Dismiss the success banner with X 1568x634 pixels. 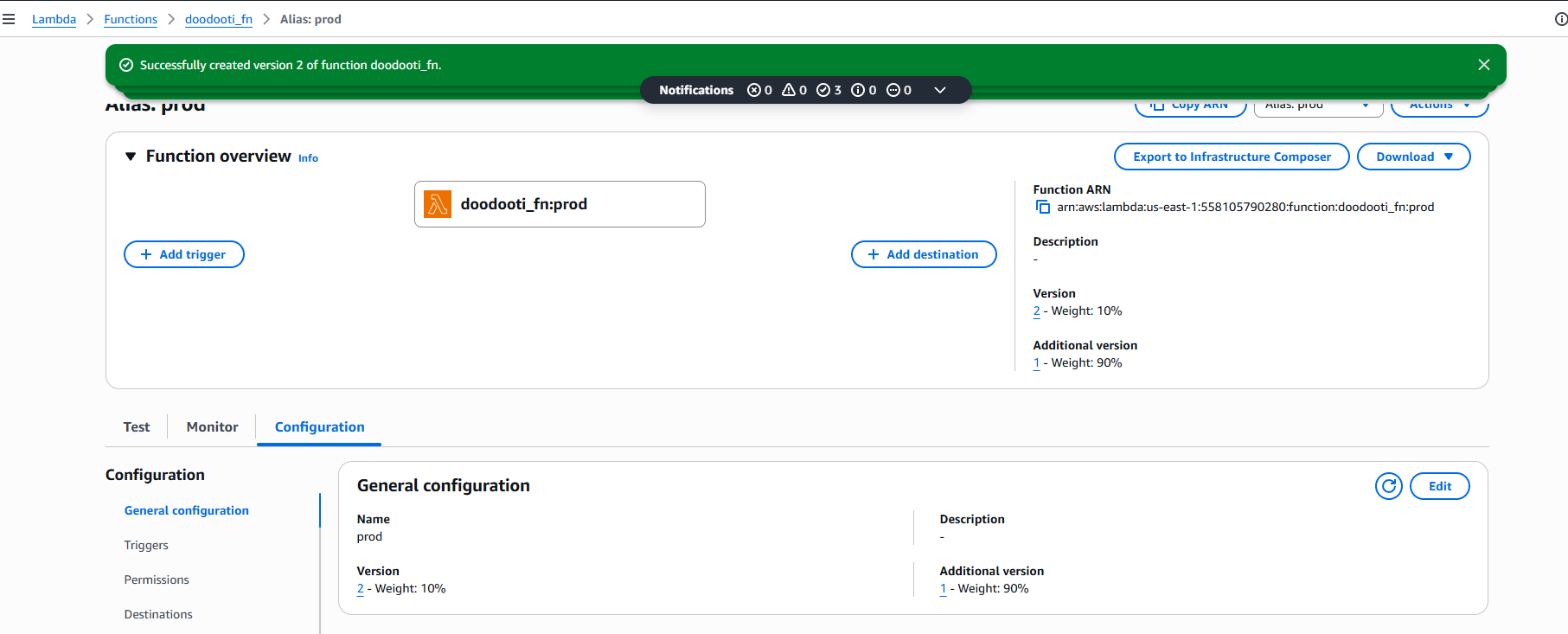pyautogui.click(x=1484, y=65)
